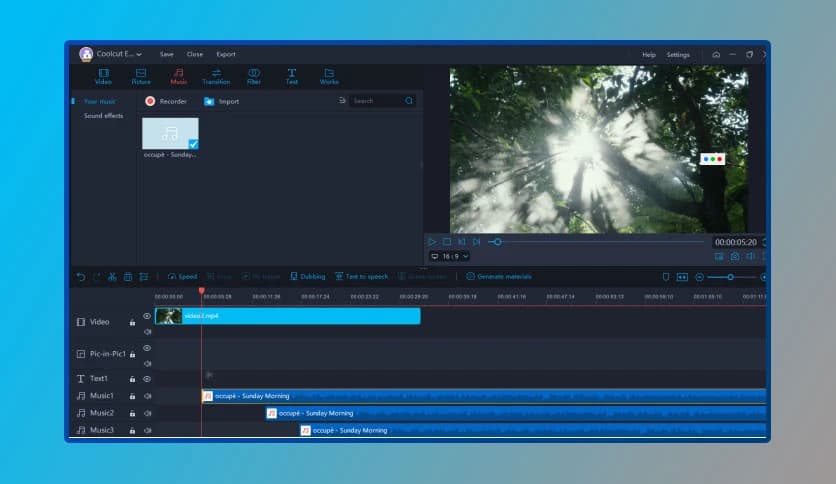
Task: Click the Delete trash icon in timeline toolbar
Action: [x=128, y=277]
